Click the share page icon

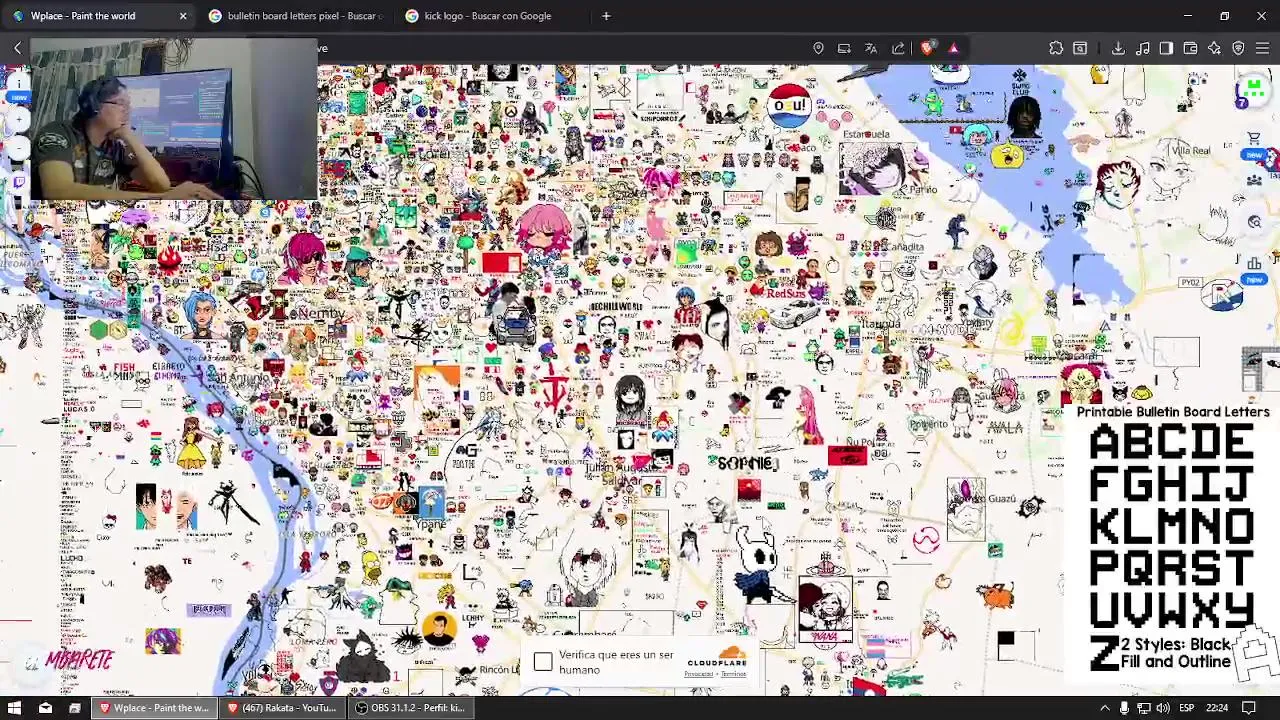pyautogui.click(x=898, y=48)
